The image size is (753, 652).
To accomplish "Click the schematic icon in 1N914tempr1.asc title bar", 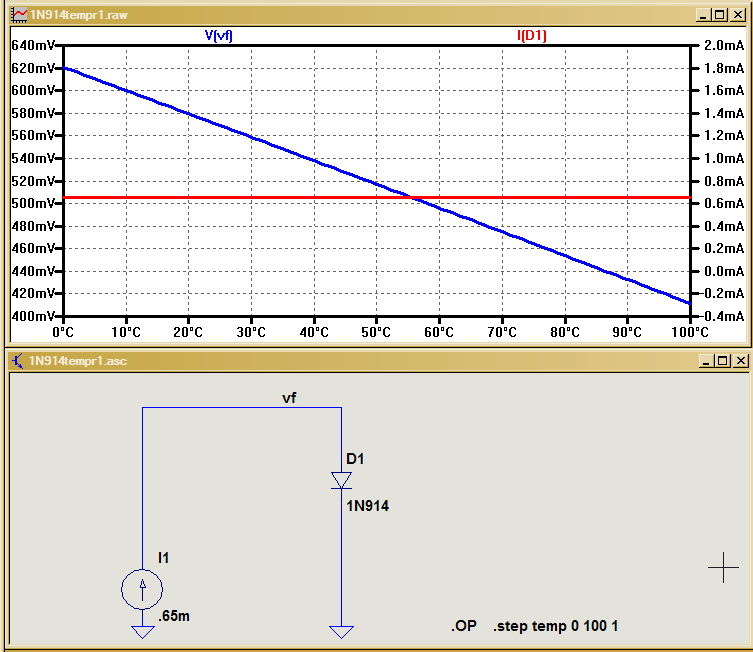I will tap(18, 361).
